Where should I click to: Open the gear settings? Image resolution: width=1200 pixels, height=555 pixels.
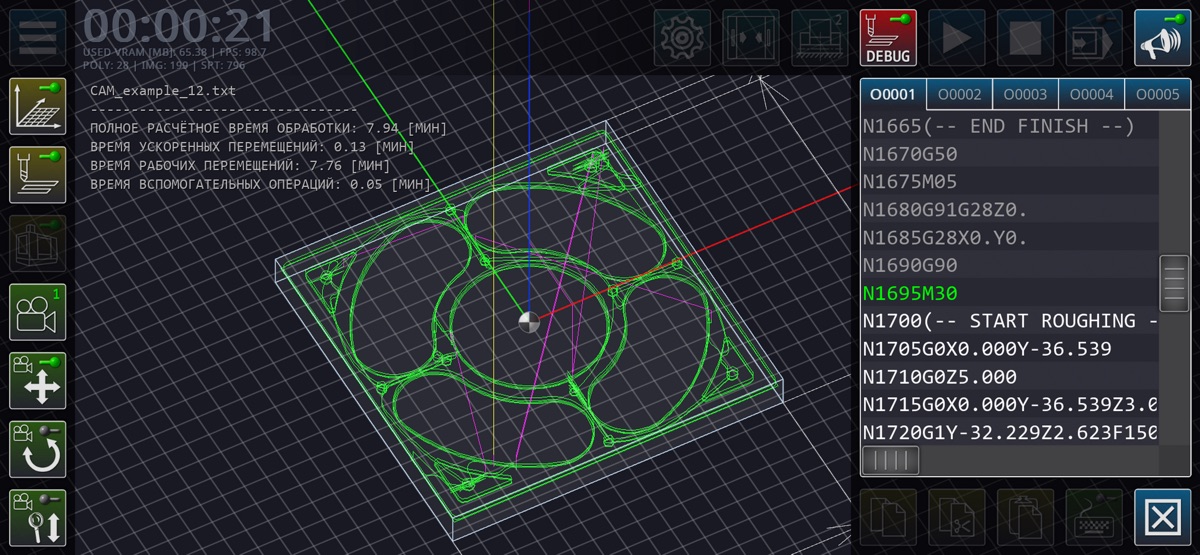pyautogui.click(x=682, y=38)
